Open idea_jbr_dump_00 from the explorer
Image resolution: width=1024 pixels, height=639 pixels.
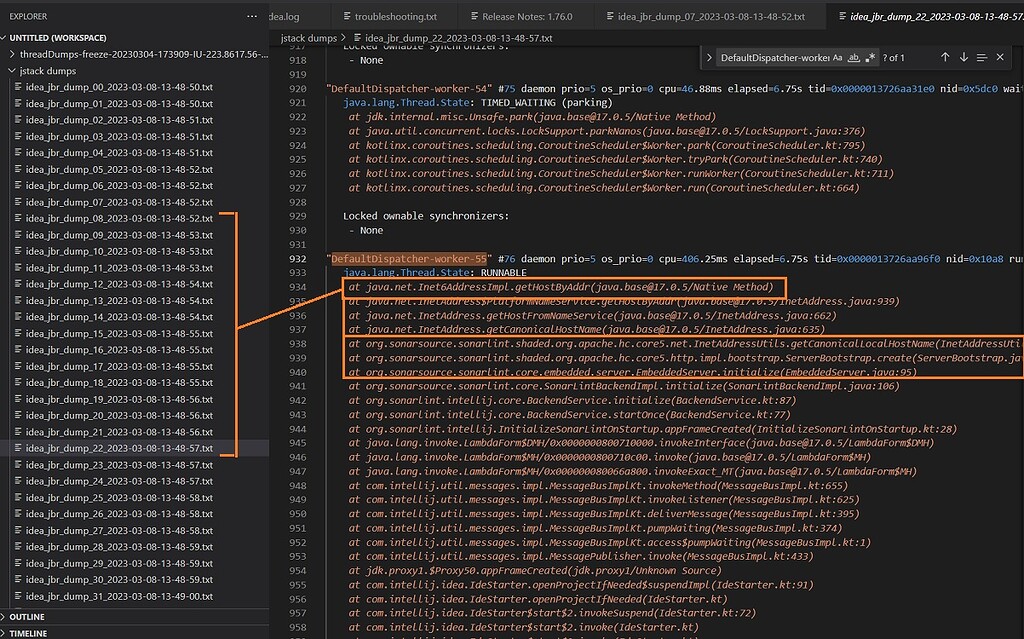(x=128, y=84)
